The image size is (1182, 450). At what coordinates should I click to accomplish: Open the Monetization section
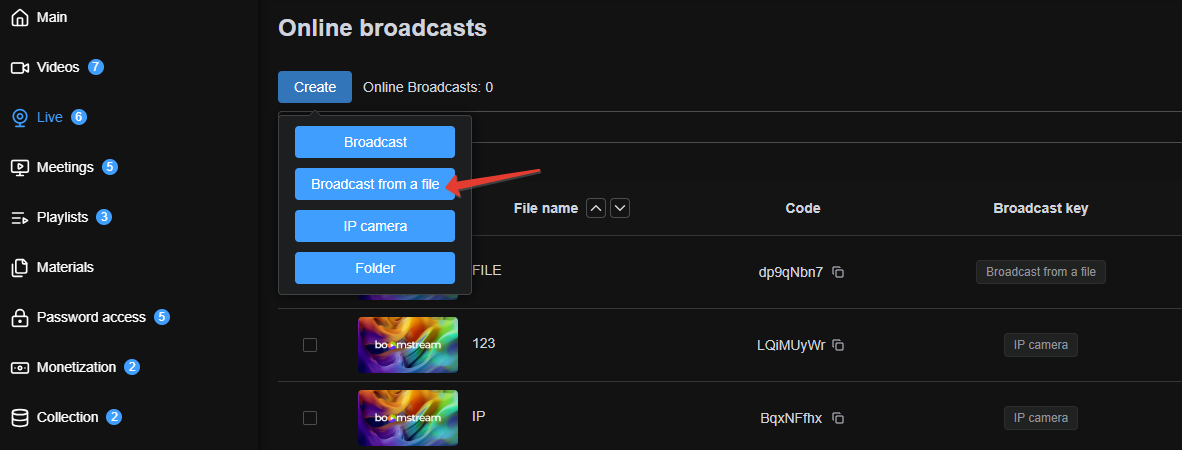tap(76, 368)
